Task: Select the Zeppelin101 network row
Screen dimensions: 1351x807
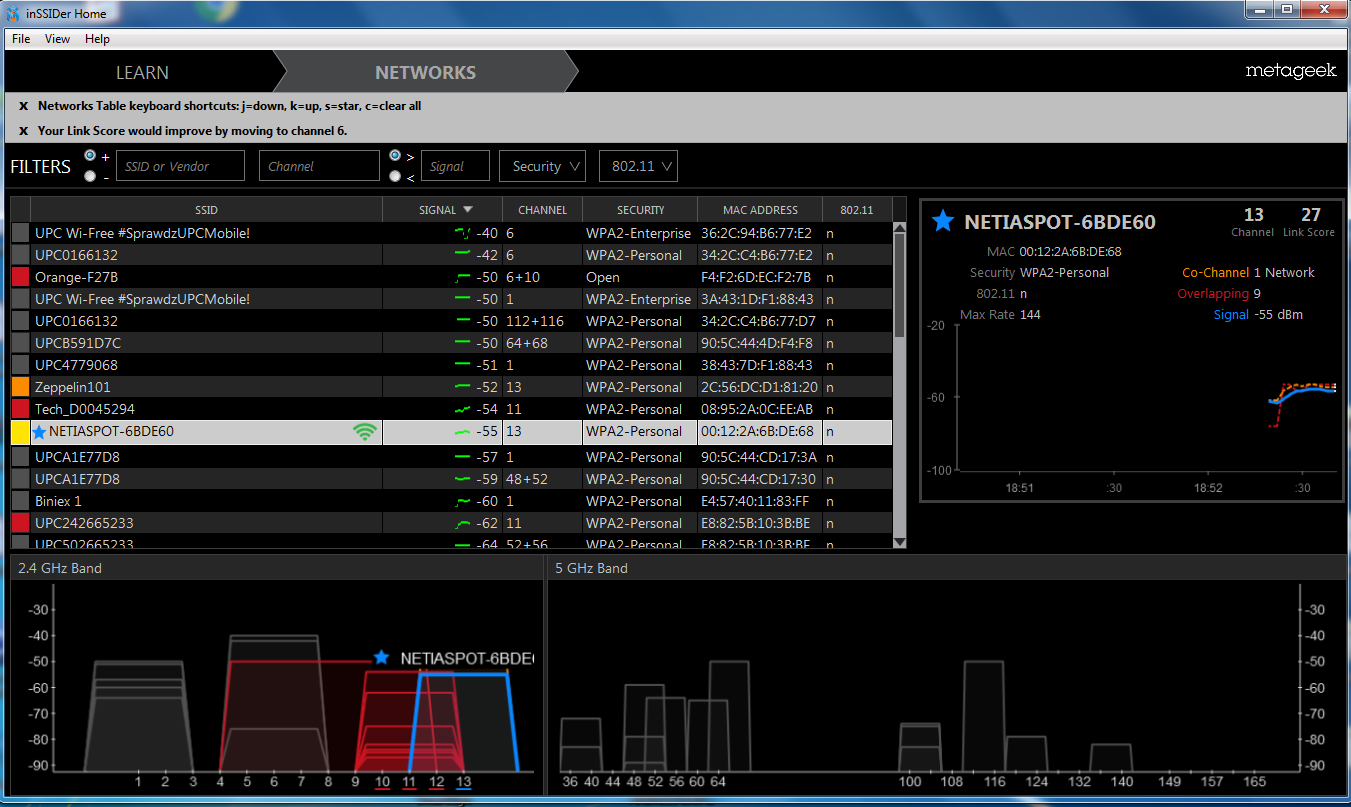Action: (x=450, y=387)
